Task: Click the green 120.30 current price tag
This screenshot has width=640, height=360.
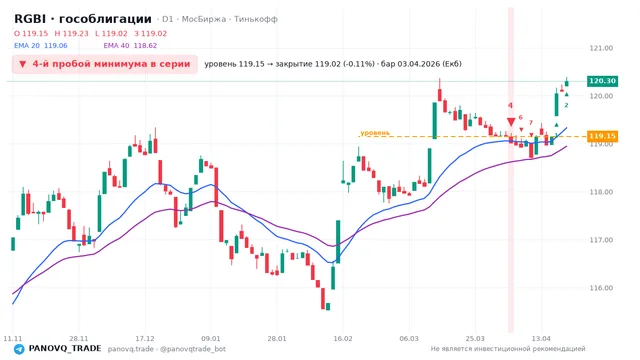Action: (602, 81)
